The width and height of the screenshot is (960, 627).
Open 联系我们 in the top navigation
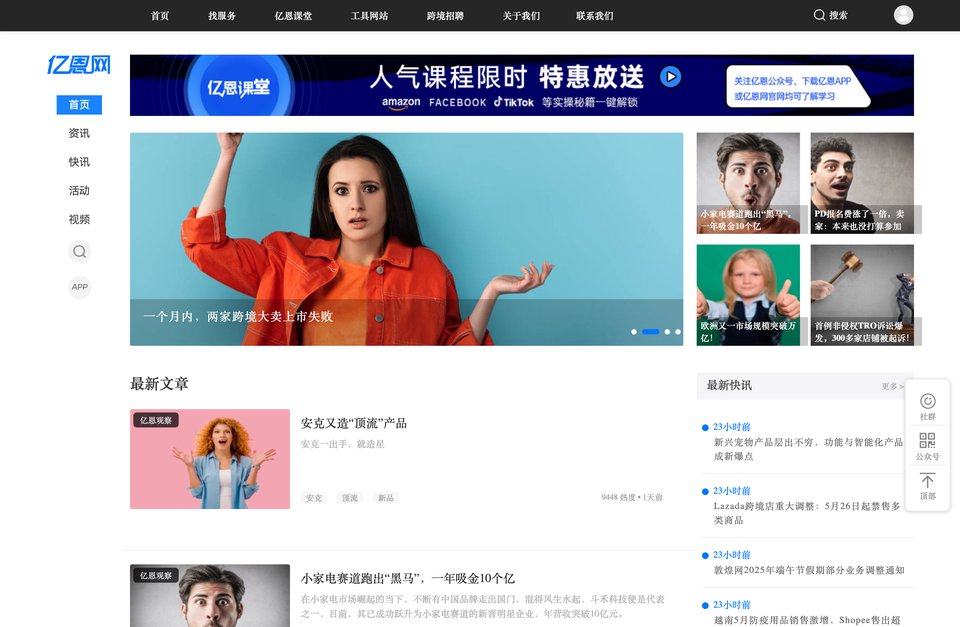[x=594, y=16]
